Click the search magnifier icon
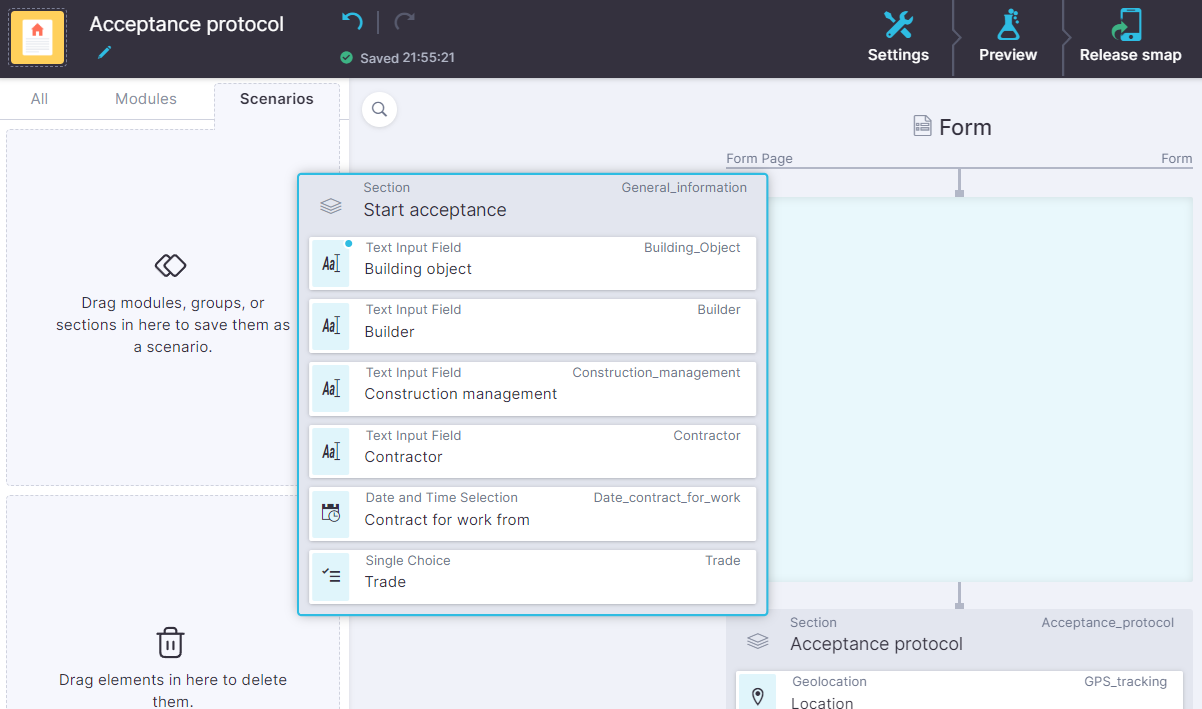Screen dimensions: 1202x709 [x=379, y=109]
